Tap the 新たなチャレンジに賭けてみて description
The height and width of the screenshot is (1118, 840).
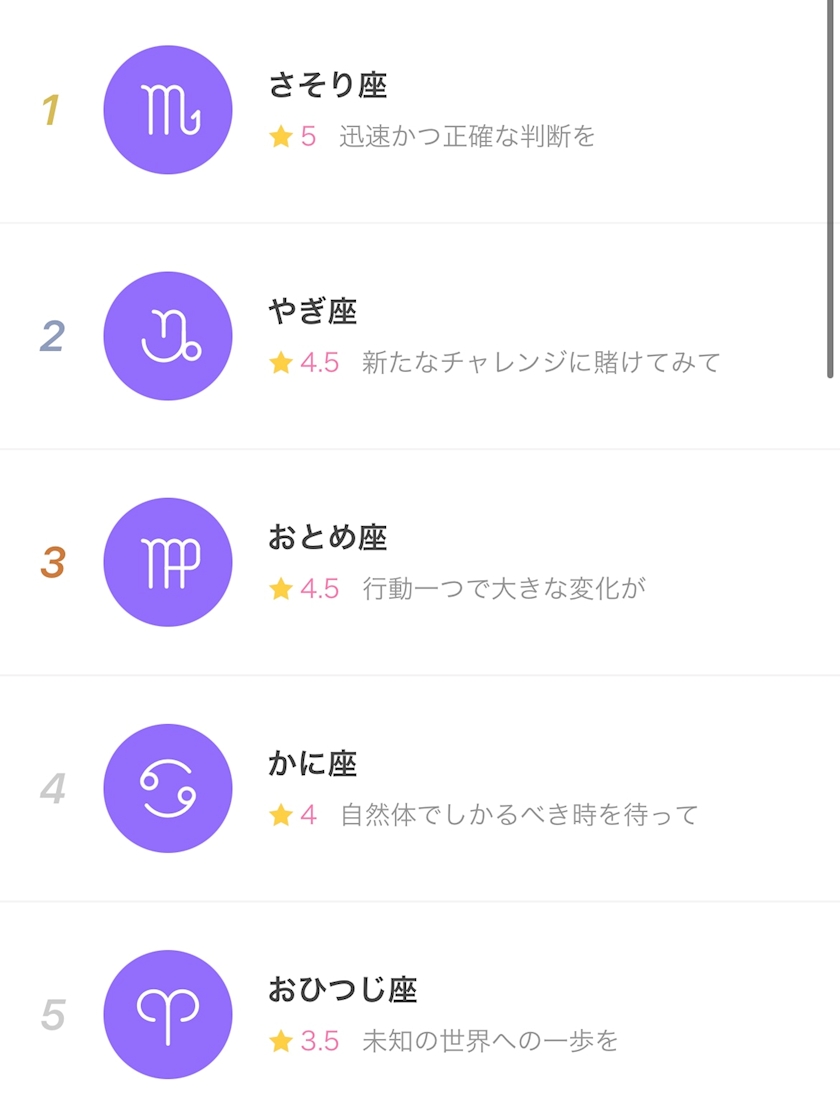tap(541, 363)
